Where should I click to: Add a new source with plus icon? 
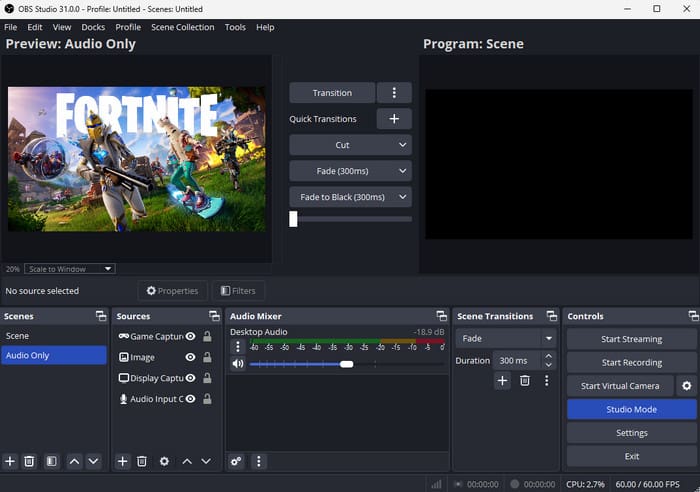122,461
